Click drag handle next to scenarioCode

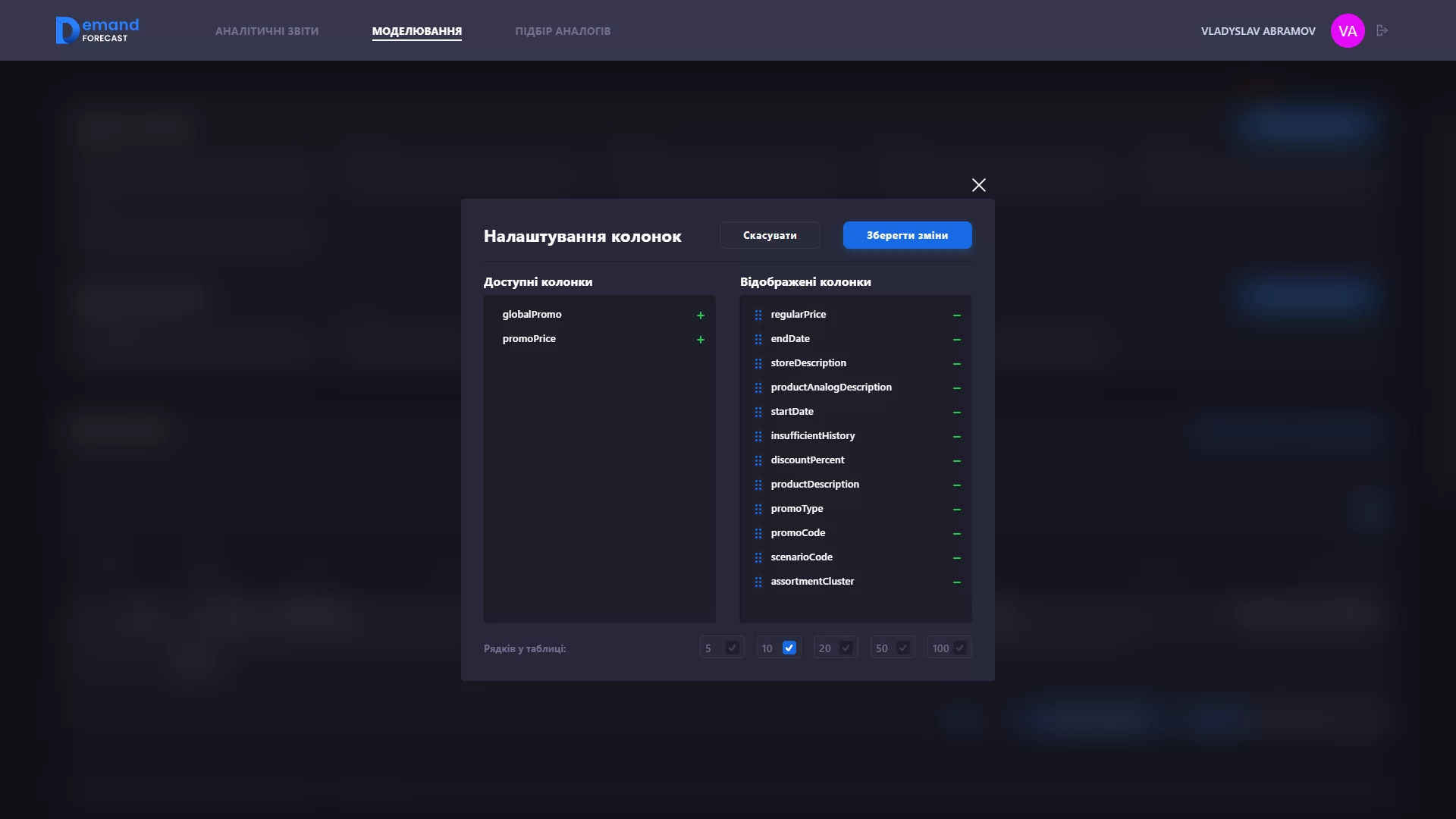[758, 557]
